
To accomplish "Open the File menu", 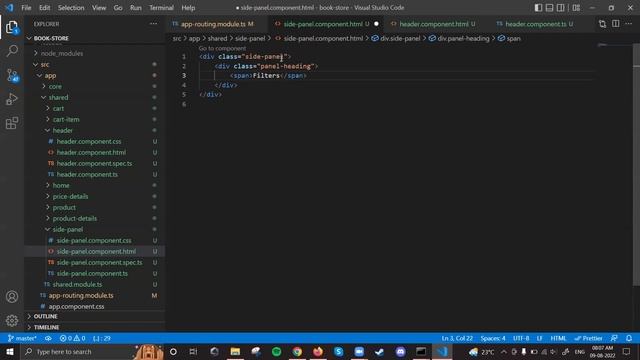I will [26, 8].
